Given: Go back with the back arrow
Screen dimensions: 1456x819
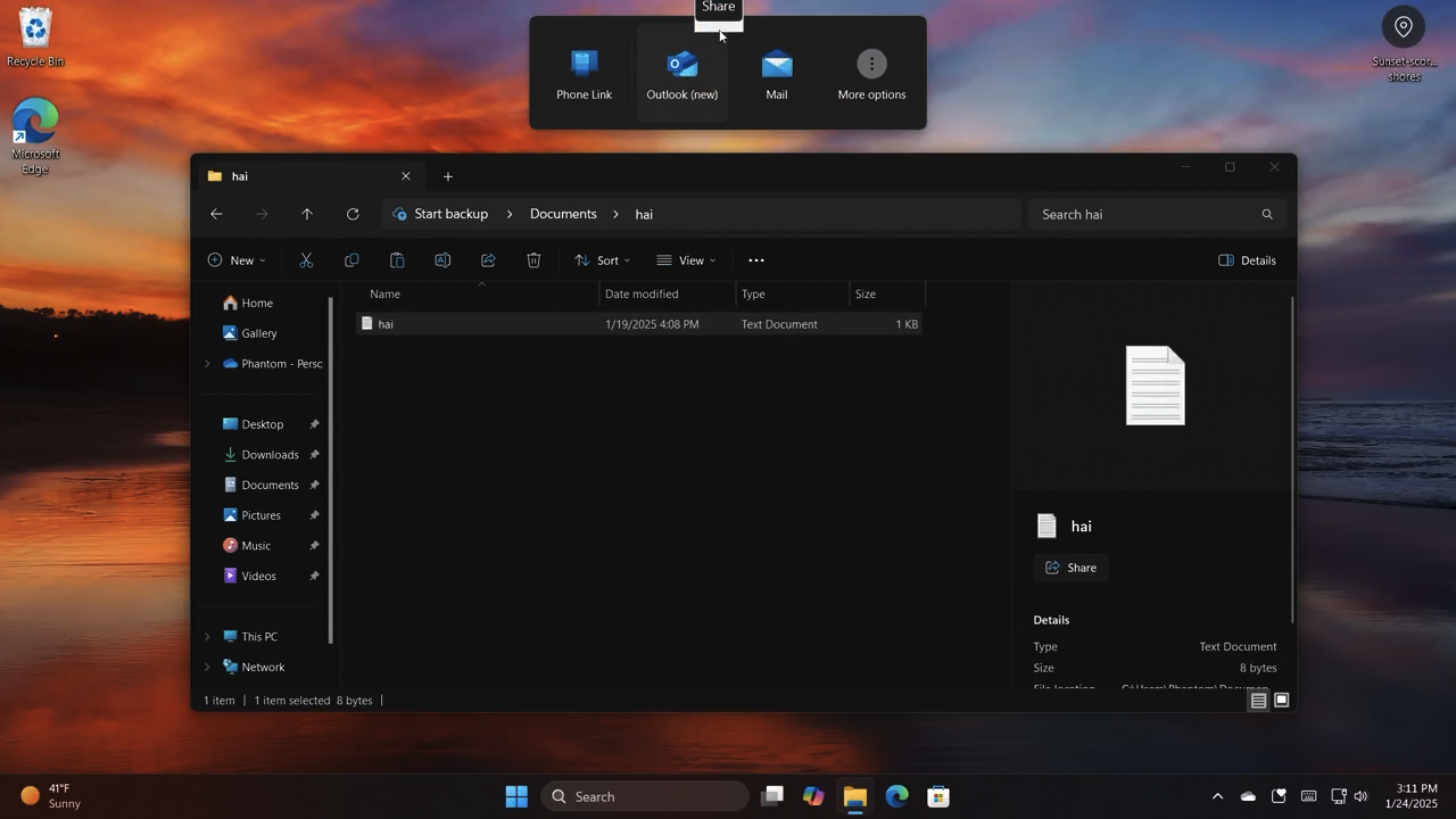Looking at the screenshot, I should pyautogui.click(x=216, y=214).
